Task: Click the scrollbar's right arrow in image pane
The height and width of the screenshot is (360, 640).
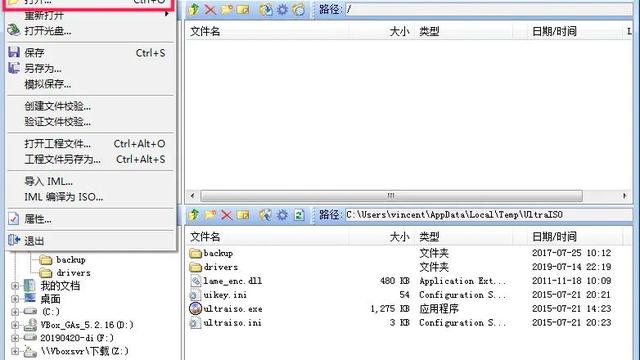Action: click(x=624, y=196)
